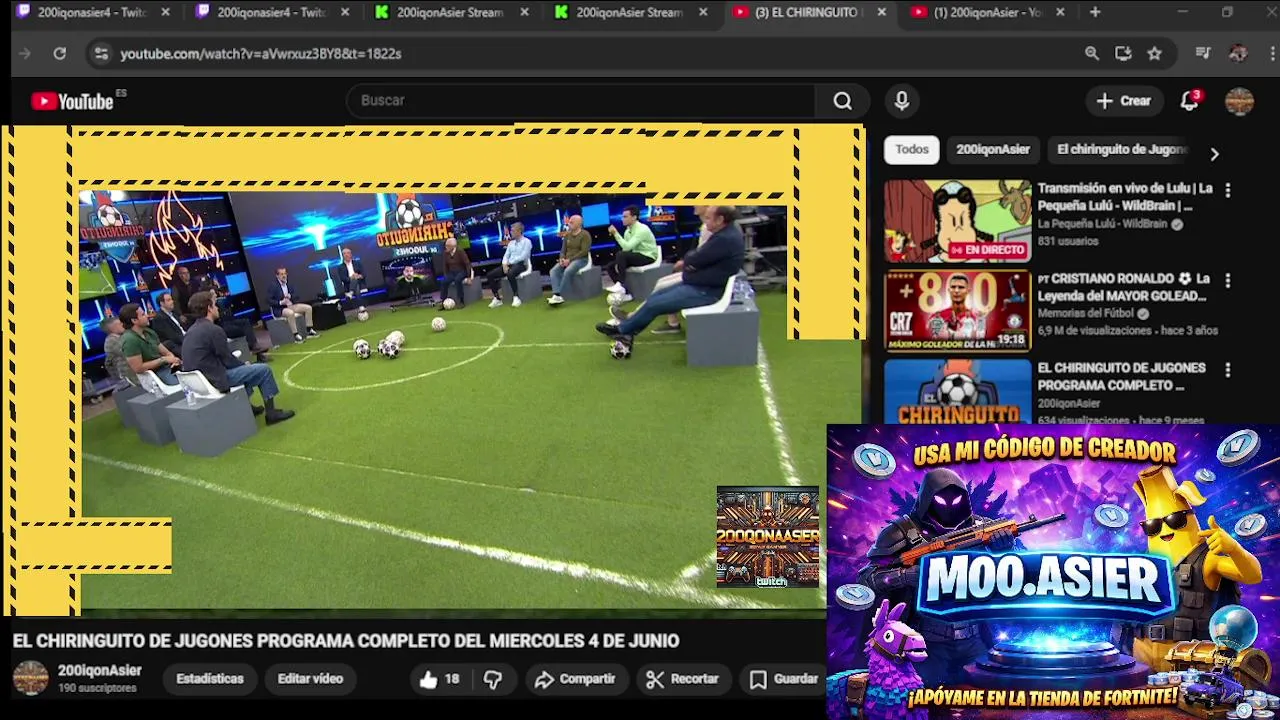
Task: Open the sidebar Chiringuito video thumbnail
Action: coord(957,391)
